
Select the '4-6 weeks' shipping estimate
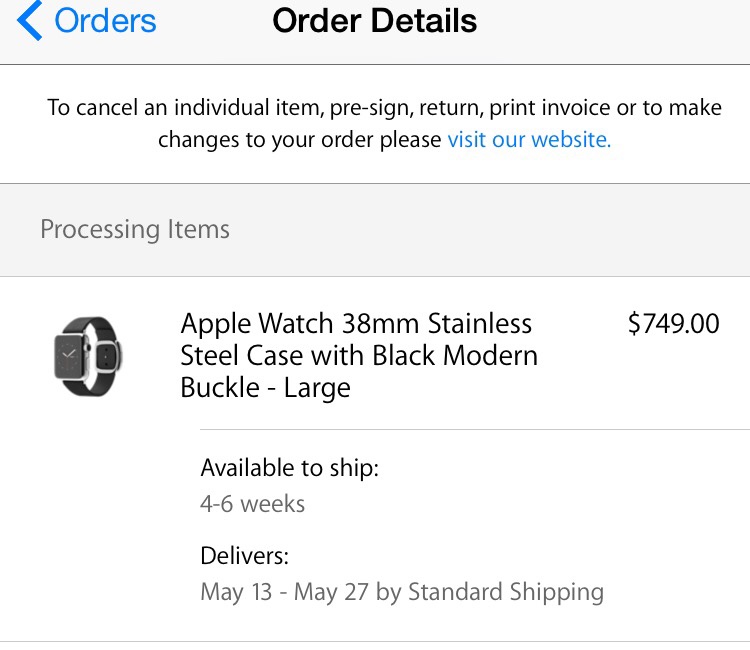click(x=252, y=503)
